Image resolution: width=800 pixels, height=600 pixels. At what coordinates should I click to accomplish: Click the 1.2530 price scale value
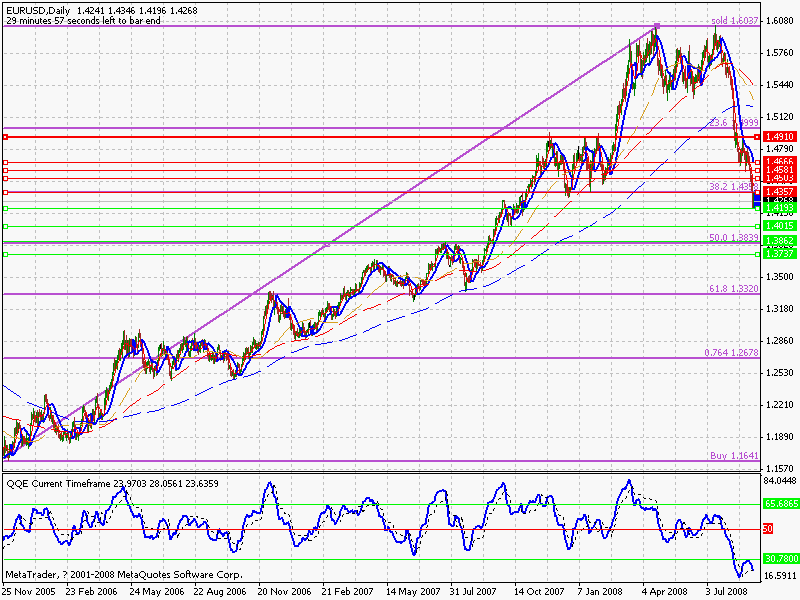pyautogui.click(x=780, y=373)
